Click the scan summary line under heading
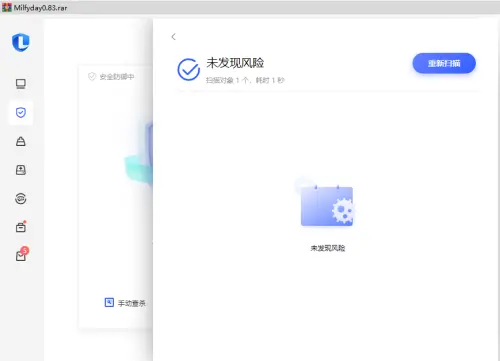 pos(245,80)
